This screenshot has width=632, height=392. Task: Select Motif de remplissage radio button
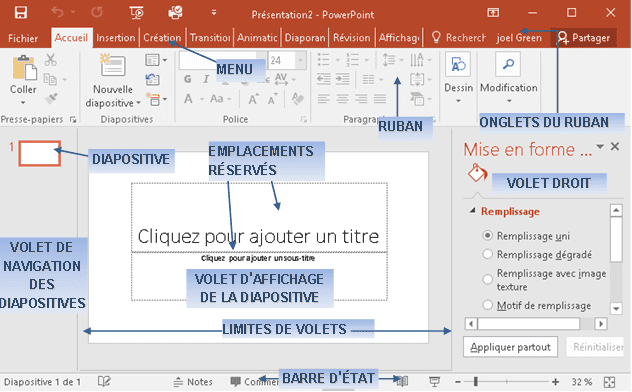pos(487,305)
